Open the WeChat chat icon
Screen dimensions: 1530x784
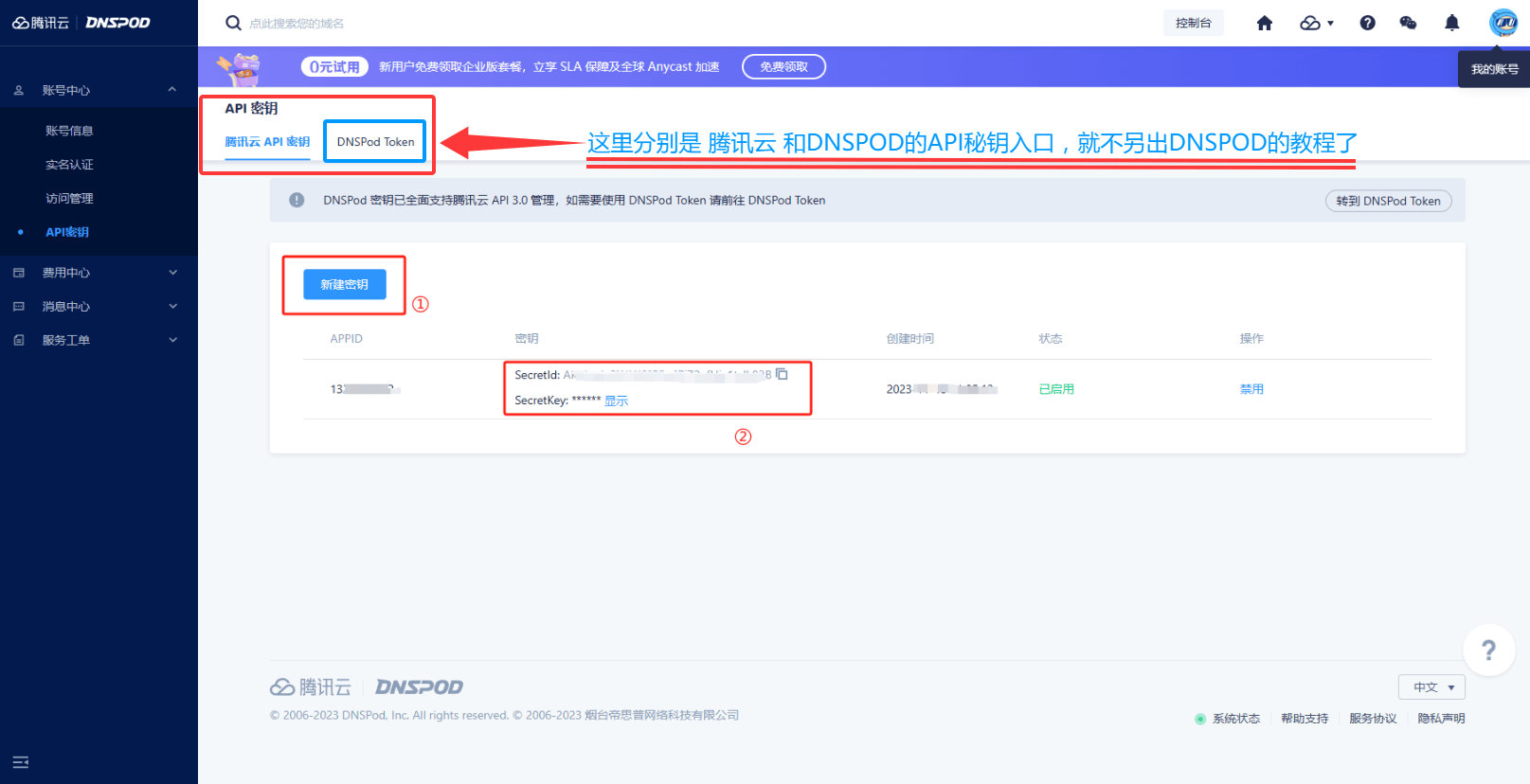tap(1408, 23)
